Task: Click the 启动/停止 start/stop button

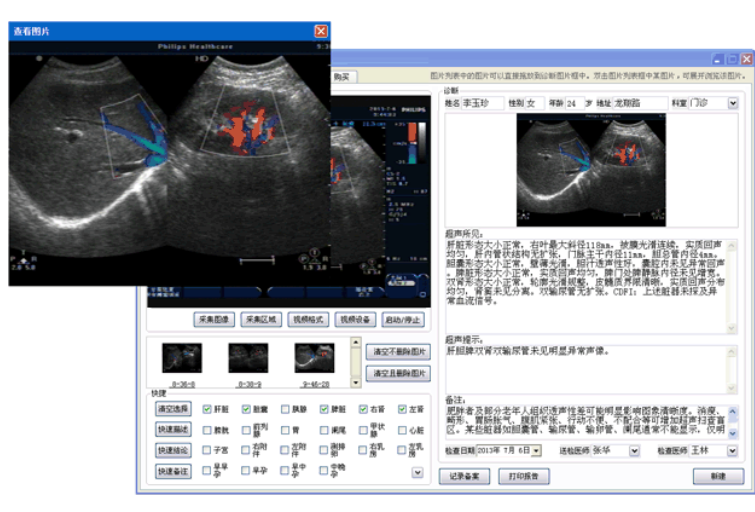Action: pos(403,320)
